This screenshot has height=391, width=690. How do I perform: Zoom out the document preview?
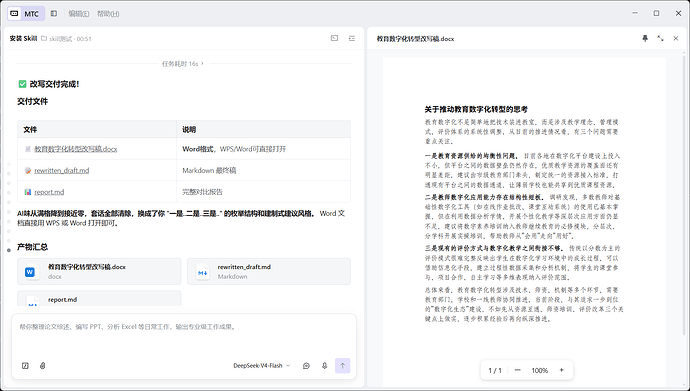[x=518, y=370]
